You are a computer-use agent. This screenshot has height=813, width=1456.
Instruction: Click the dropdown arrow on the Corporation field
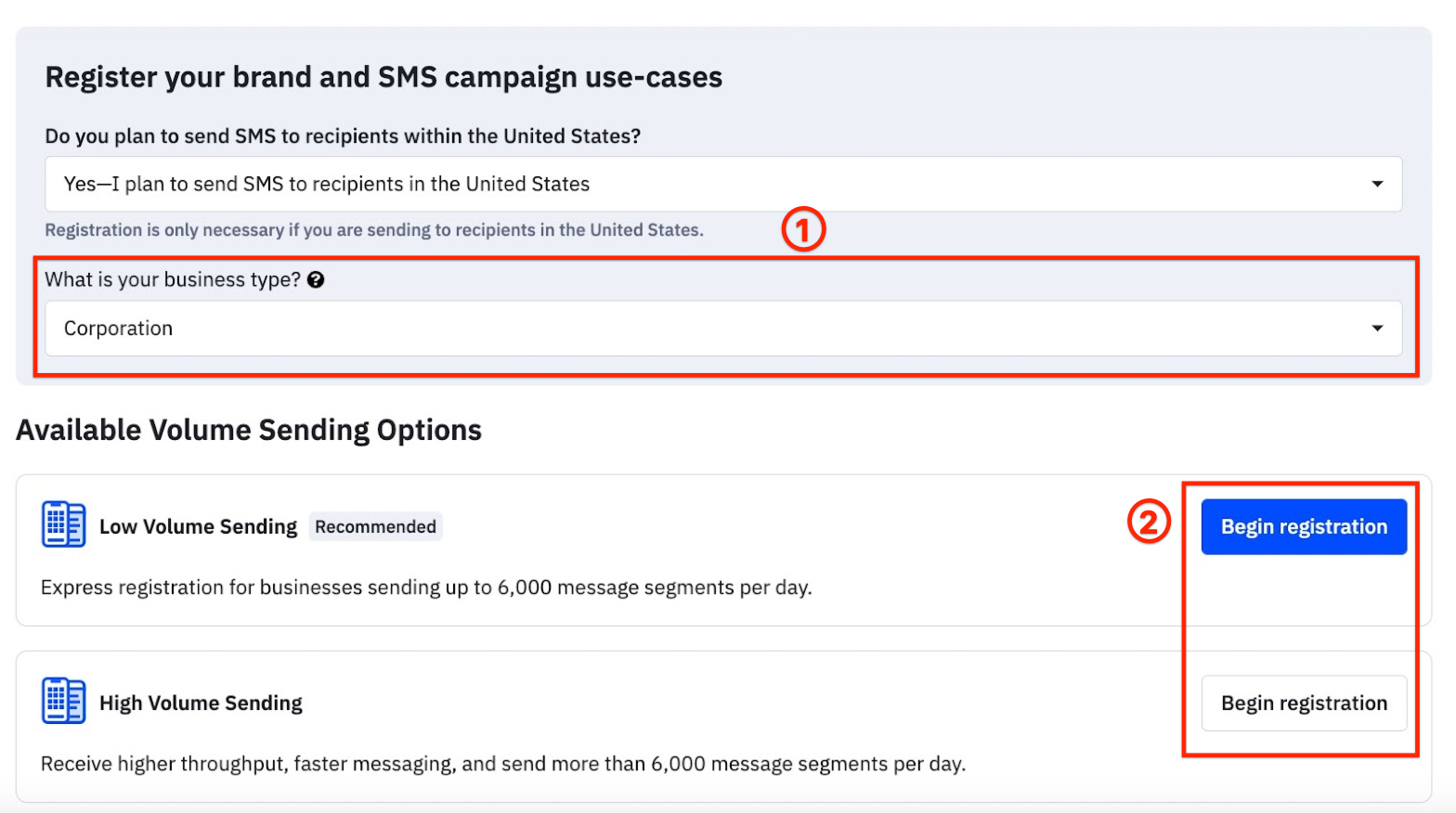point(1378,328)
